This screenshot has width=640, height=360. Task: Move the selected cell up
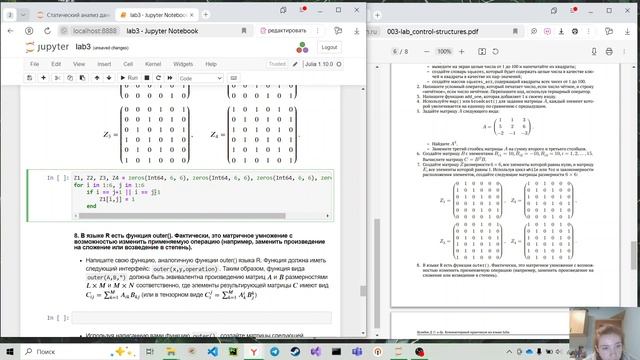click(x=97, y=78)
